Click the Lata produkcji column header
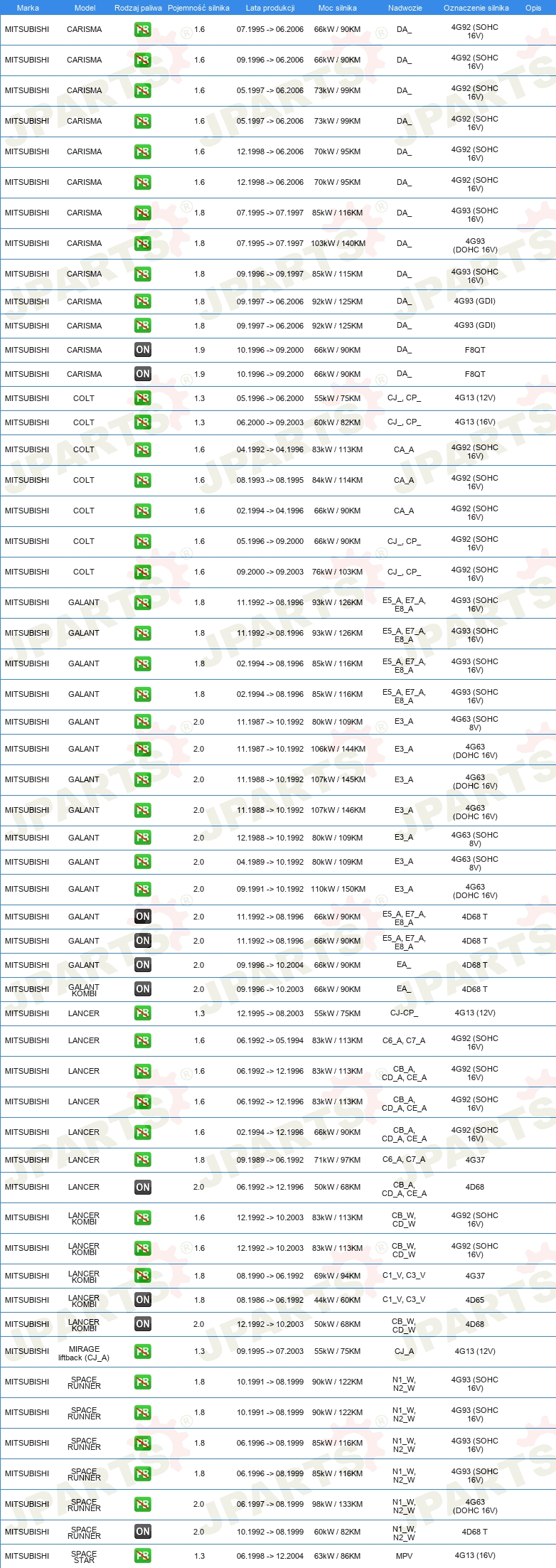 270,8
